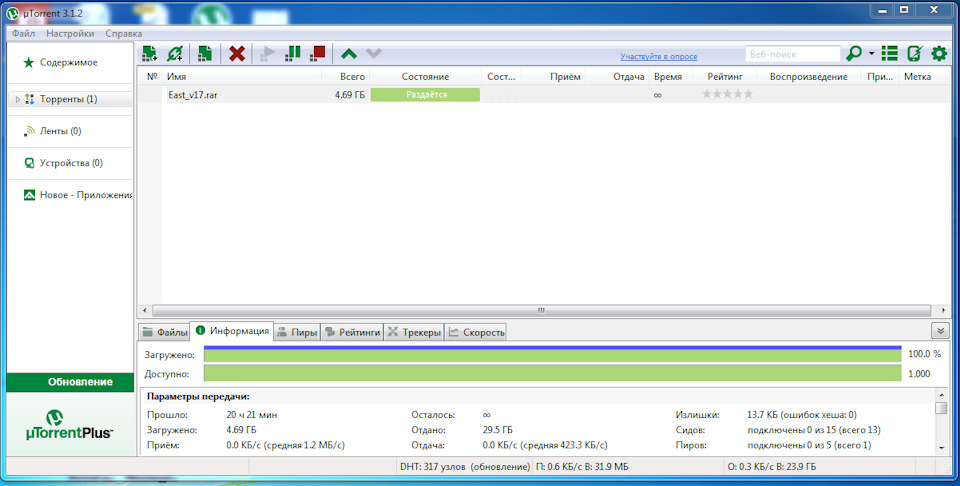This screenshot has height=486, width=960.
Task: Select the East_v17.rar torrent row
Action: click(x=545, y=95)
